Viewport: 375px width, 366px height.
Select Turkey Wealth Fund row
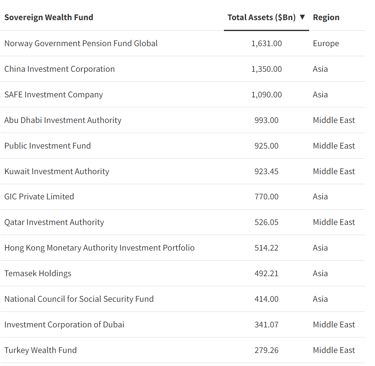pyautogui.click(x=183, y=350)
